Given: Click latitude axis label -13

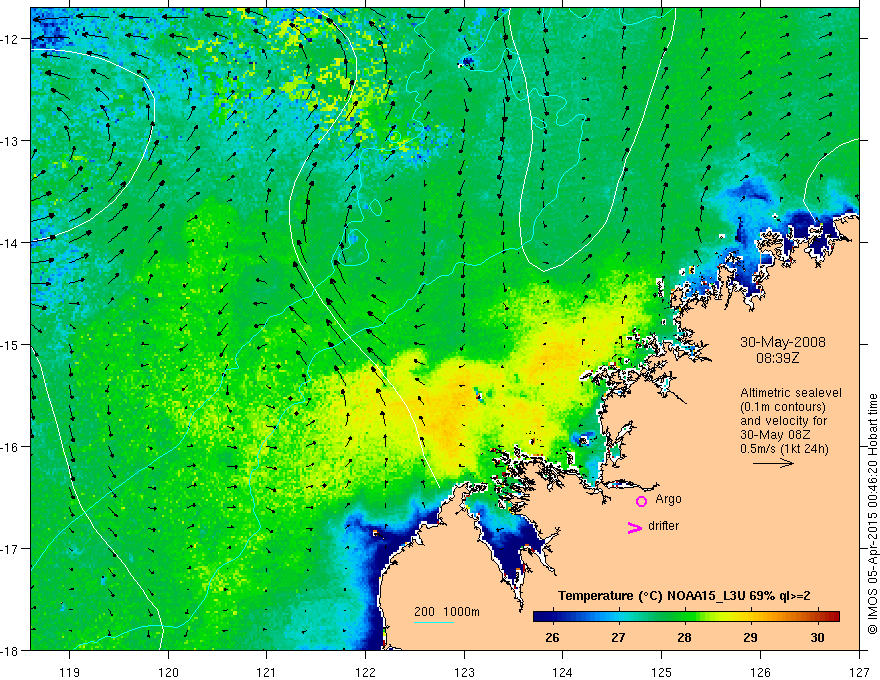Looking at the screenshot, I should tap(11, 141).
